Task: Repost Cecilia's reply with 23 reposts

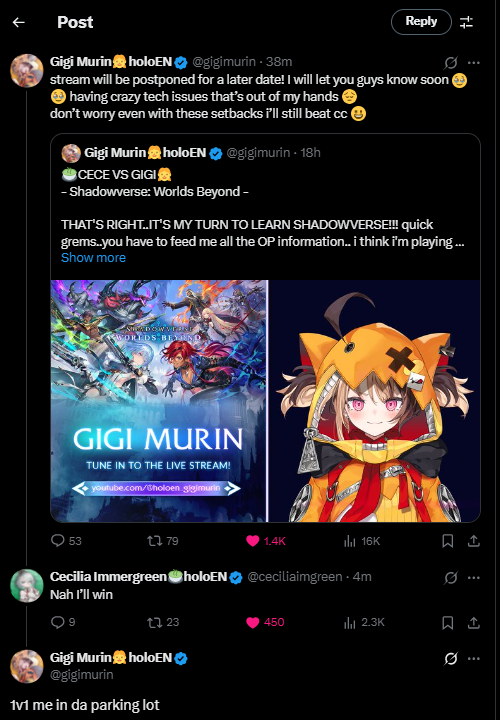Action: [x=163, y=622]
